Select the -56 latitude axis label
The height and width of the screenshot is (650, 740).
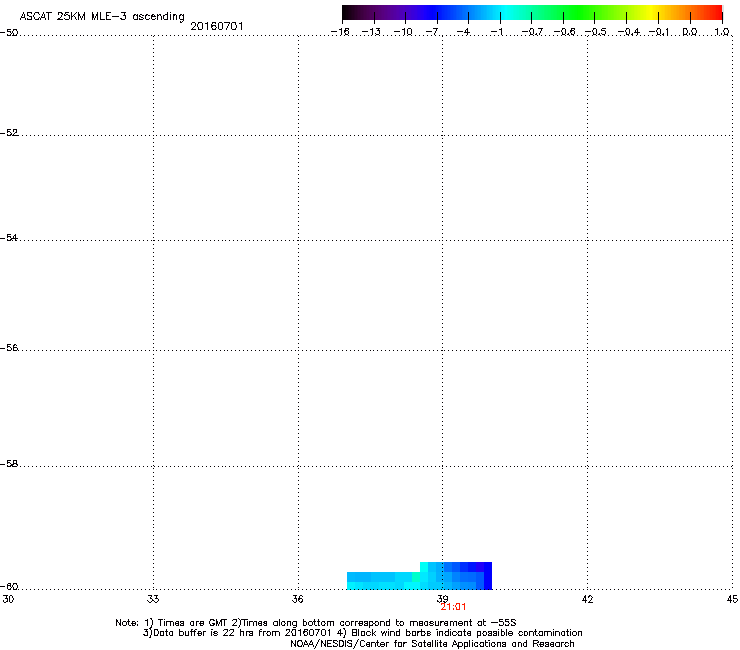(x=9, y=348)
